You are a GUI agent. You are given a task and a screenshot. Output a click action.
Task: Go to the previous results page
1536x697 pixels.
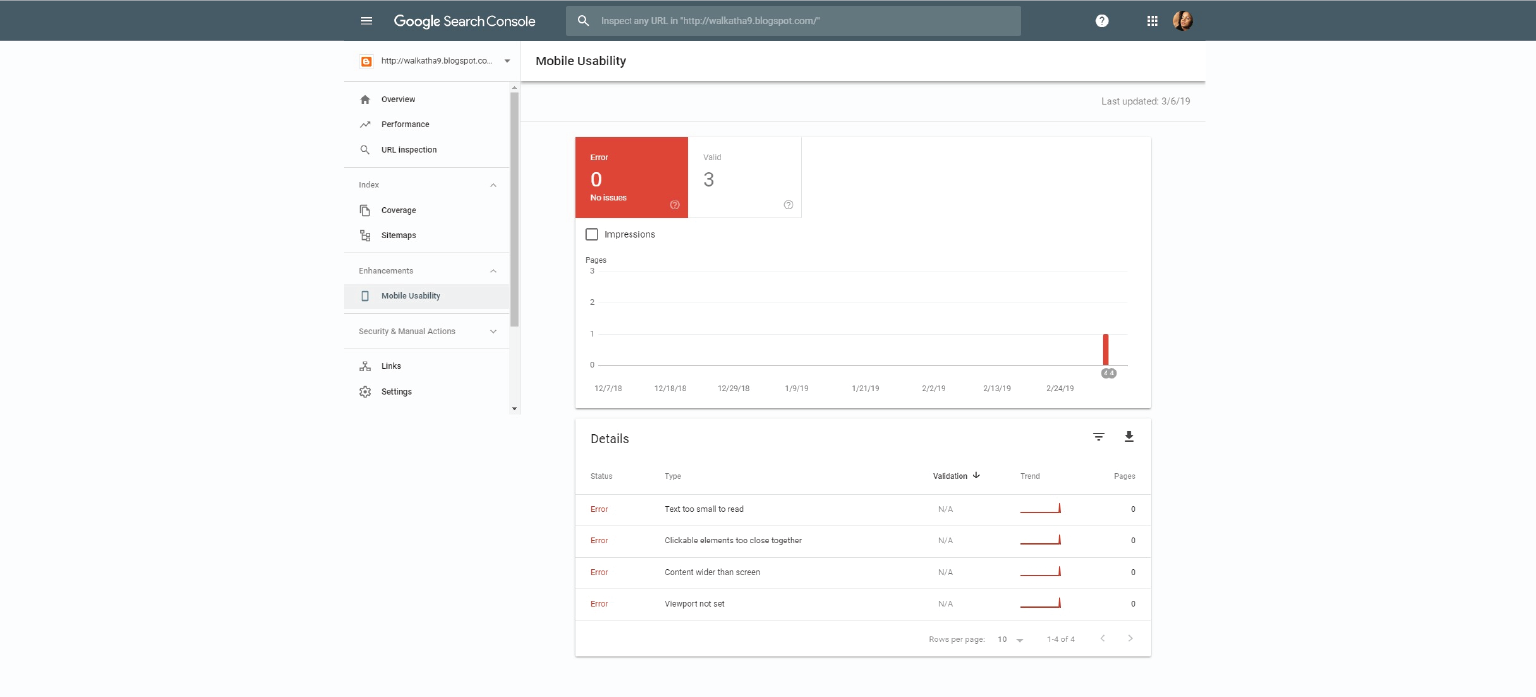click(1102, 639)
